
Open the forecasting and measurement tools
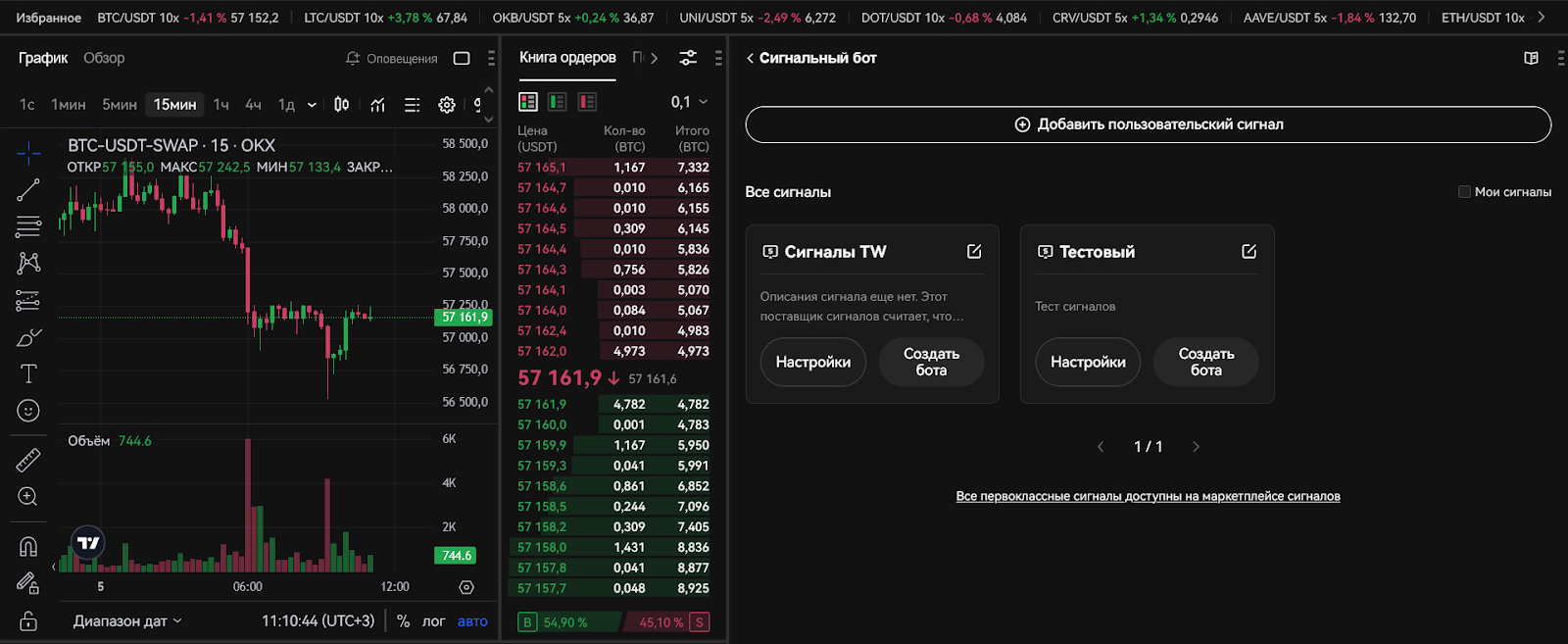pyautogui.click(x=28, y=301)
